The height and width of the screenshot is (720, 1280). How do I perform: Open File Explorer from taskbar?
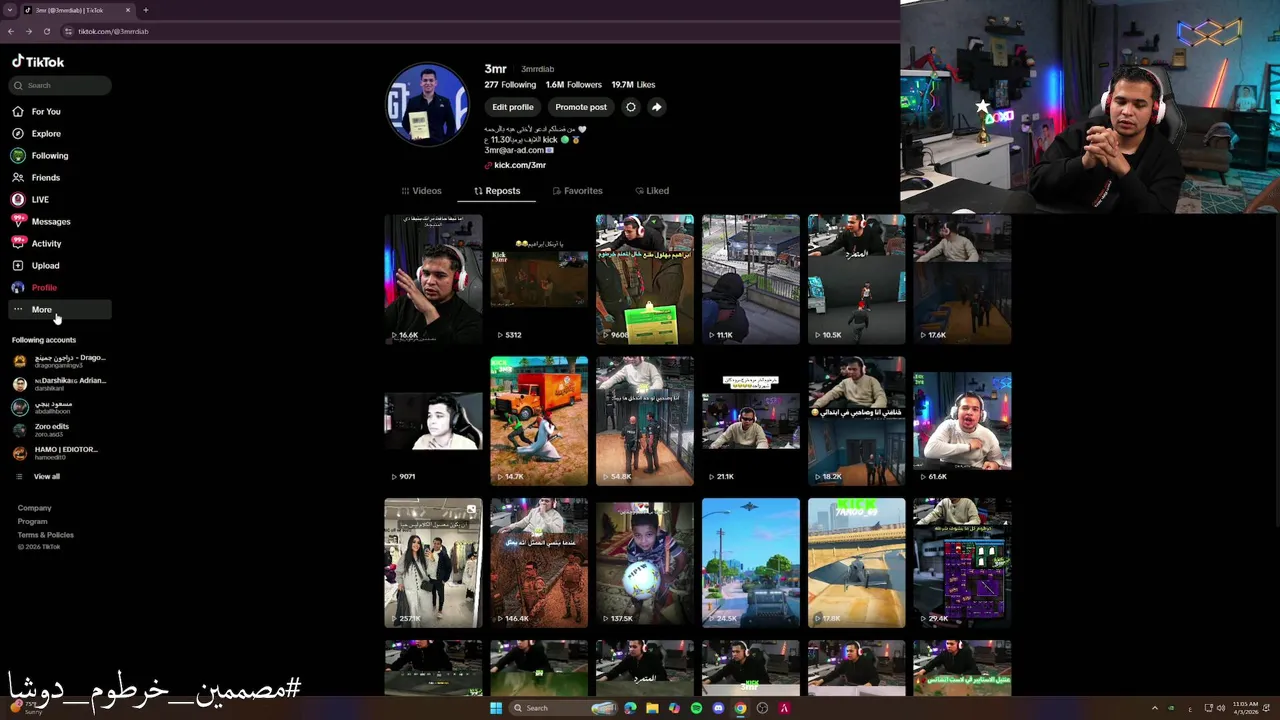(x=652, y=708)
